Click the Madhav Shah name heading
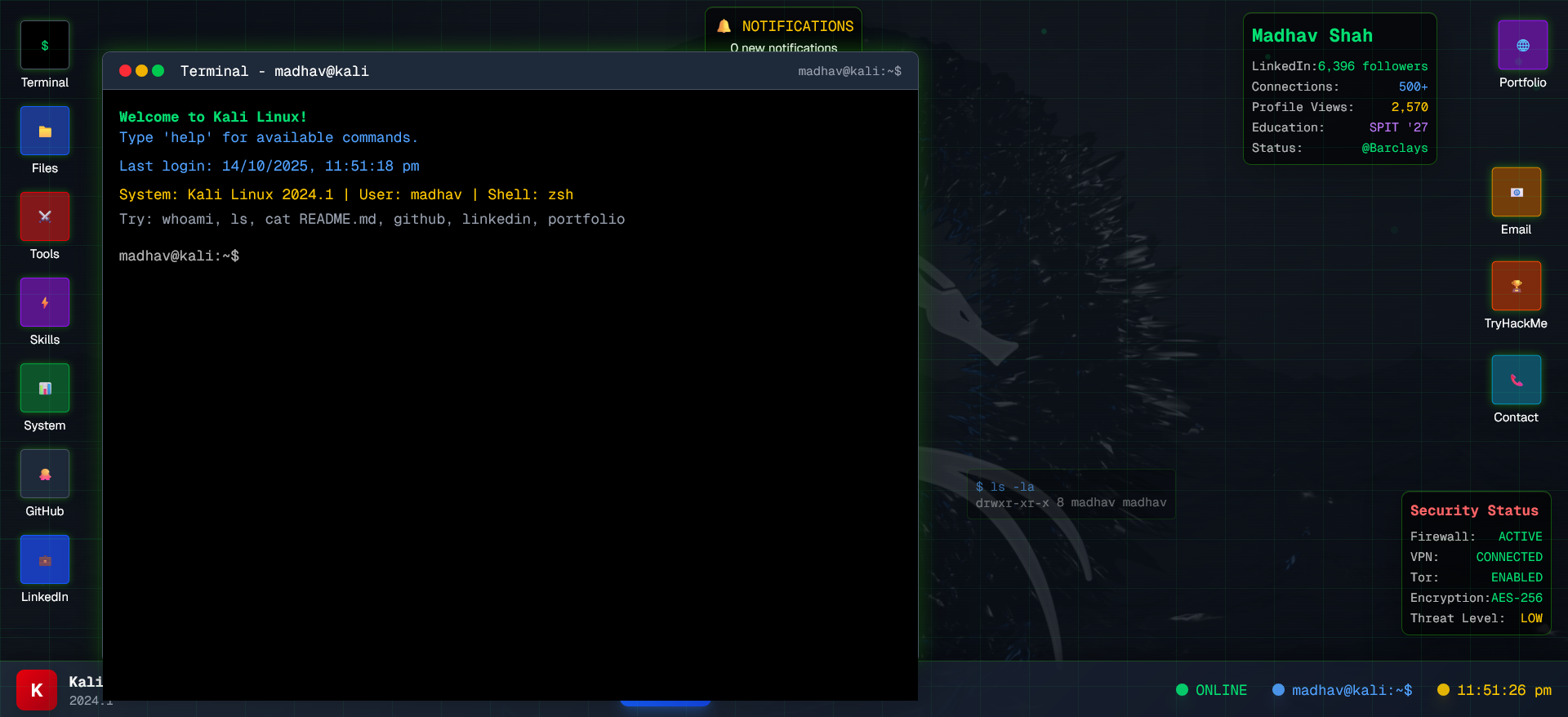This screenshot has height=717, width=1568. click(1312, 36)
